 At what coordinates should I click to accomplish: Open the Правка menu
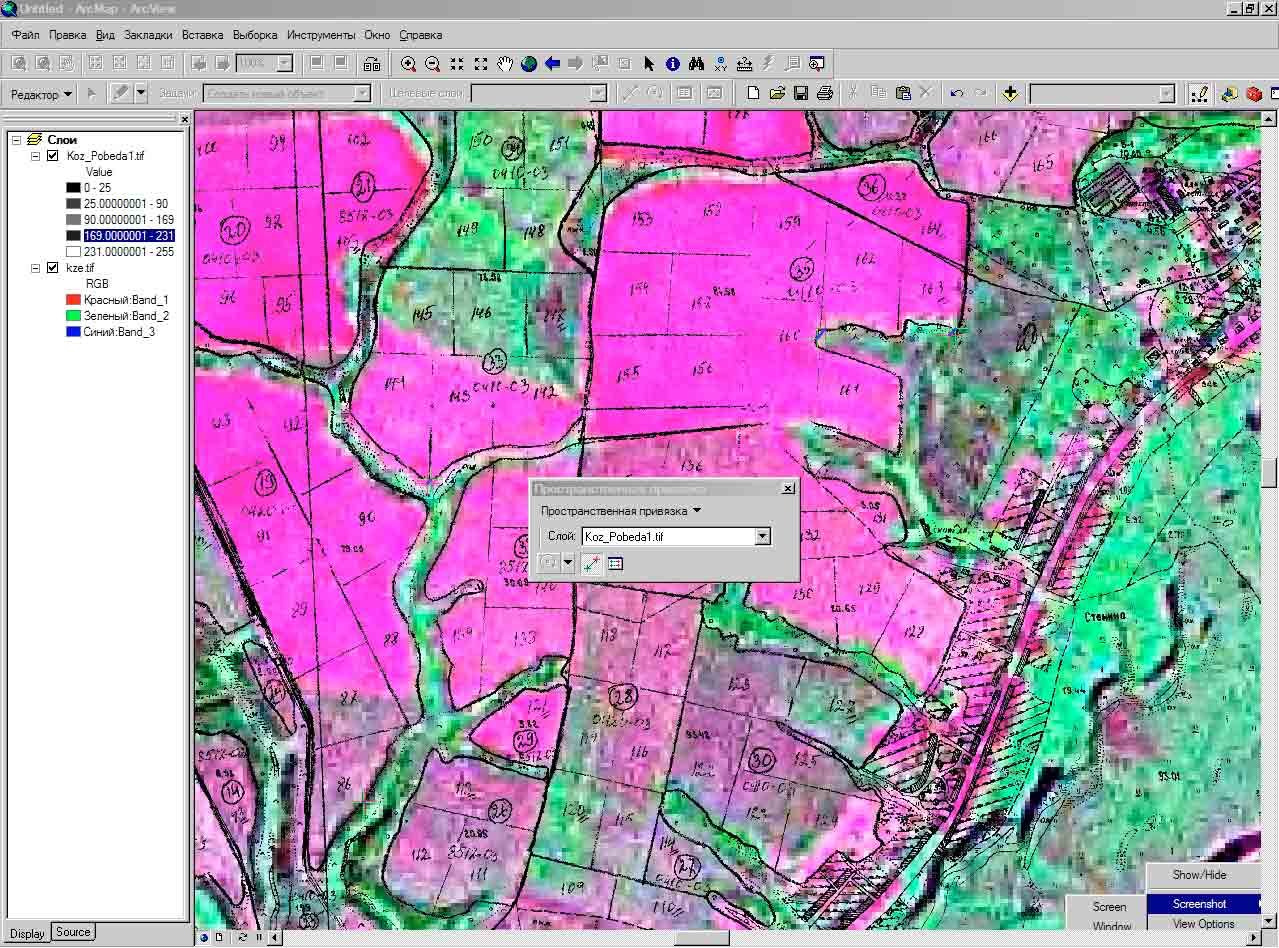click(x=67, y=34)
